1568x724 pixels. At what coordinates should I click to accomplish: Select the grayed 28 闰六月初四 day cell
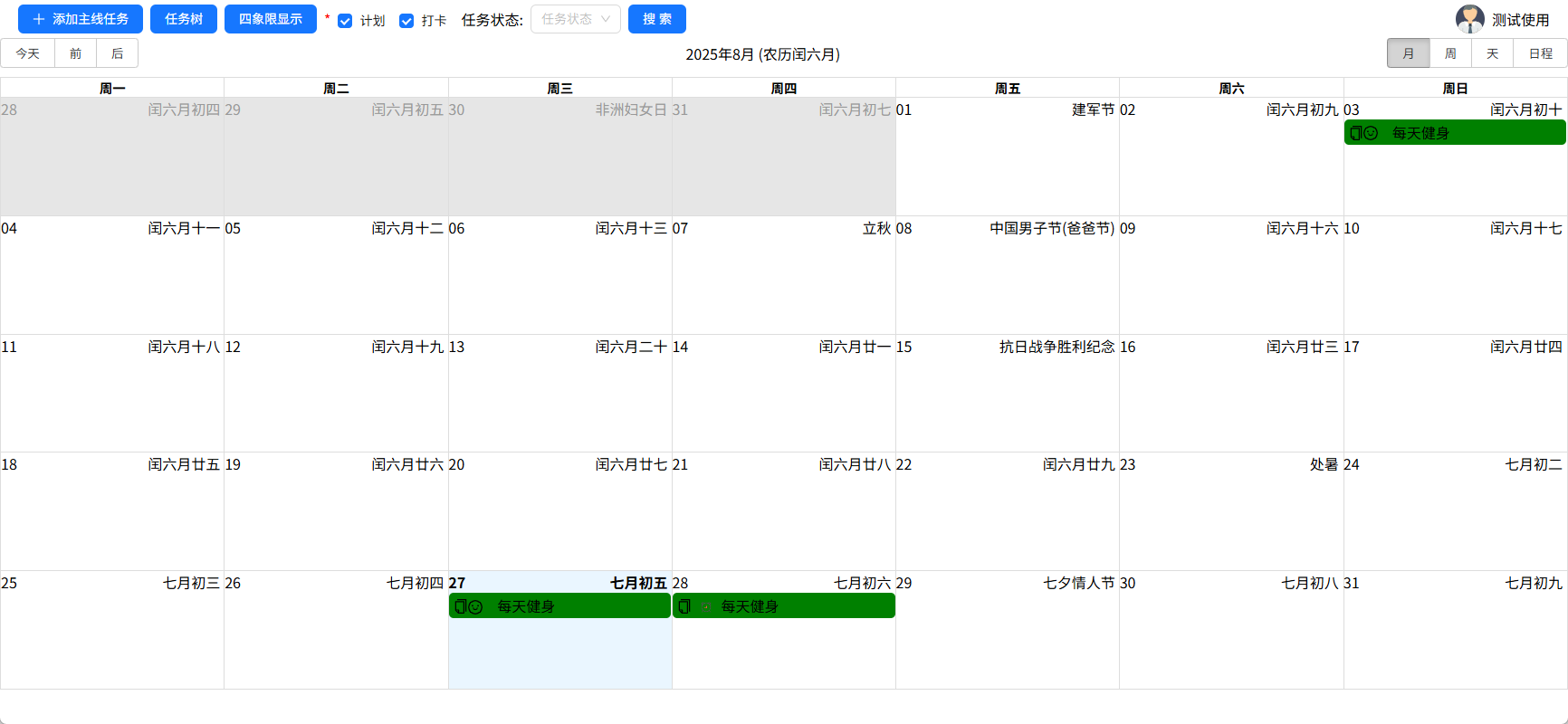[112, 157]
